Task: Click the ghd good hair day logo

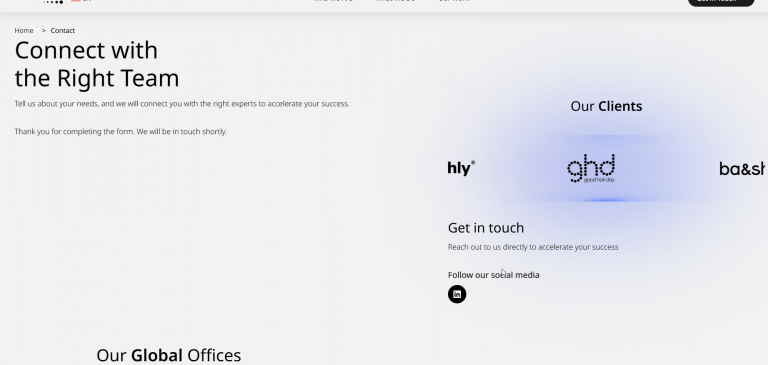Action: point(591,169)
